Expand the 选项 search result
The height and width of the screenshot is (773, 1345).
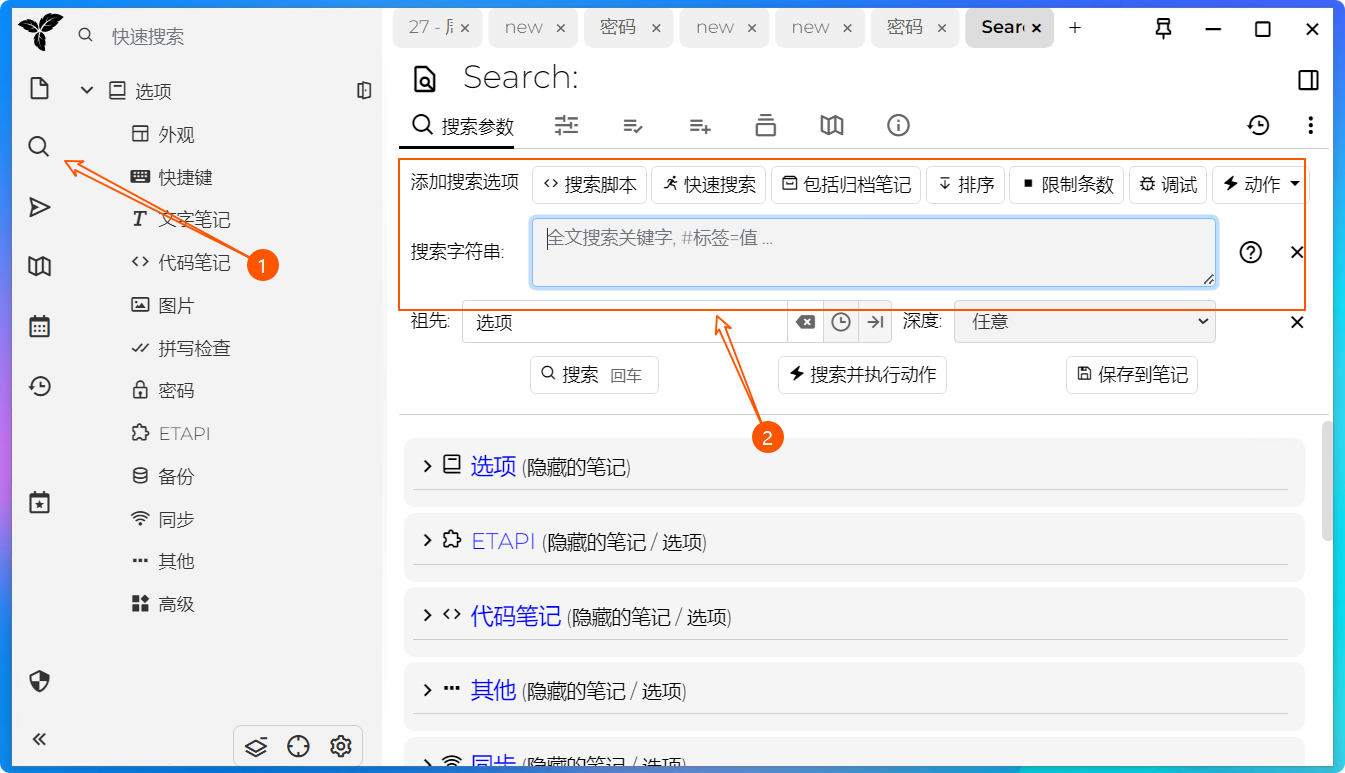click(427, 466)
